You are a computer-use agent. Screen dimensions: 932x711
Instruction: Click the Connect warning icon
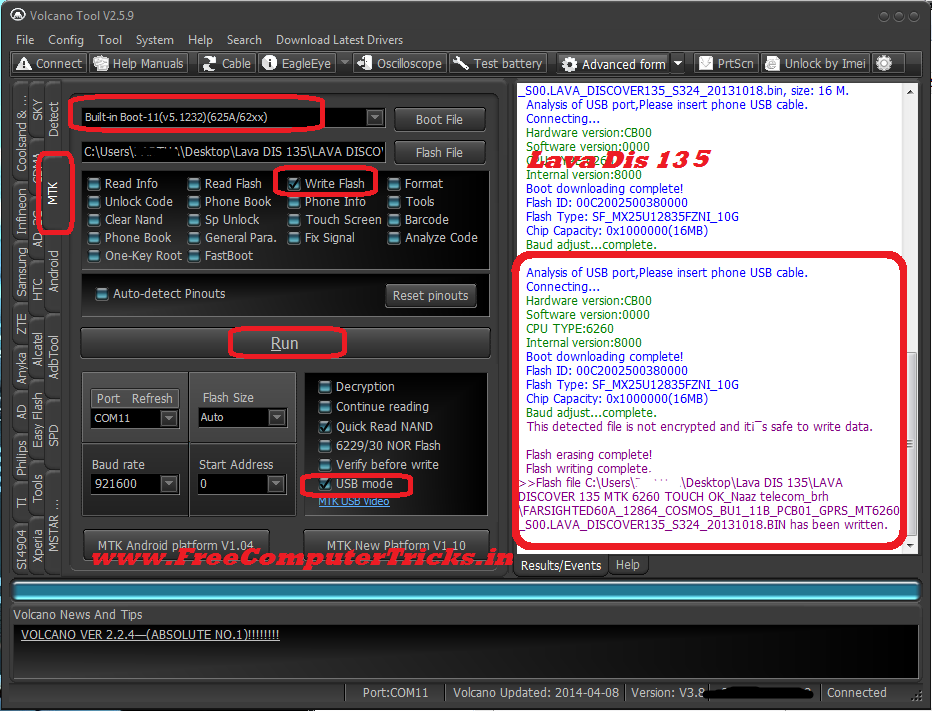tap(24, 63)
